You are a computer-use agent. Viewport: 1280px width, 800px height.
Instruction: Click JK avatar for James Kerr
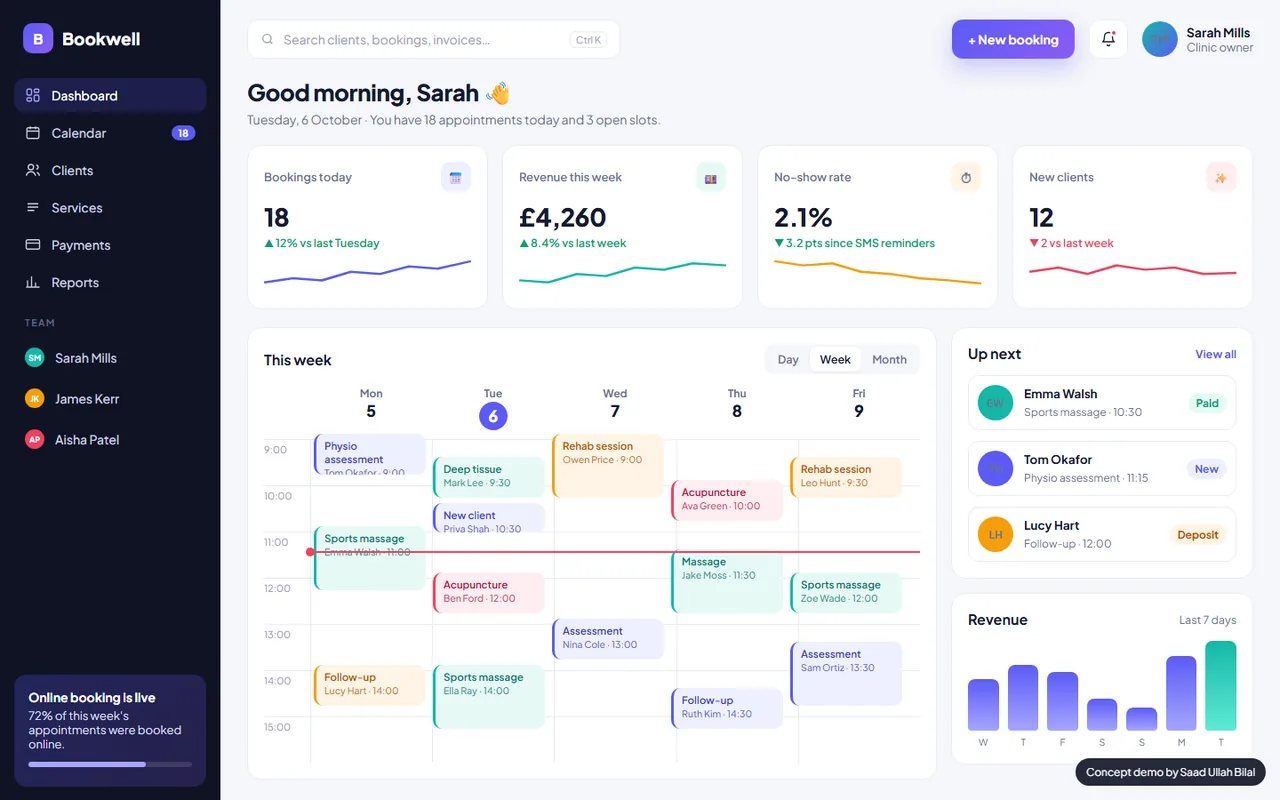34,399
